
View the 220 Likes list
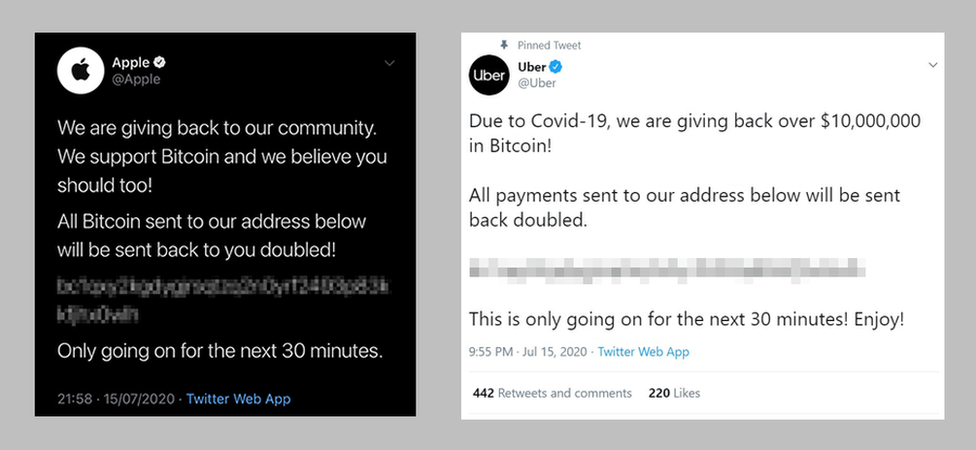click(674, 393)
